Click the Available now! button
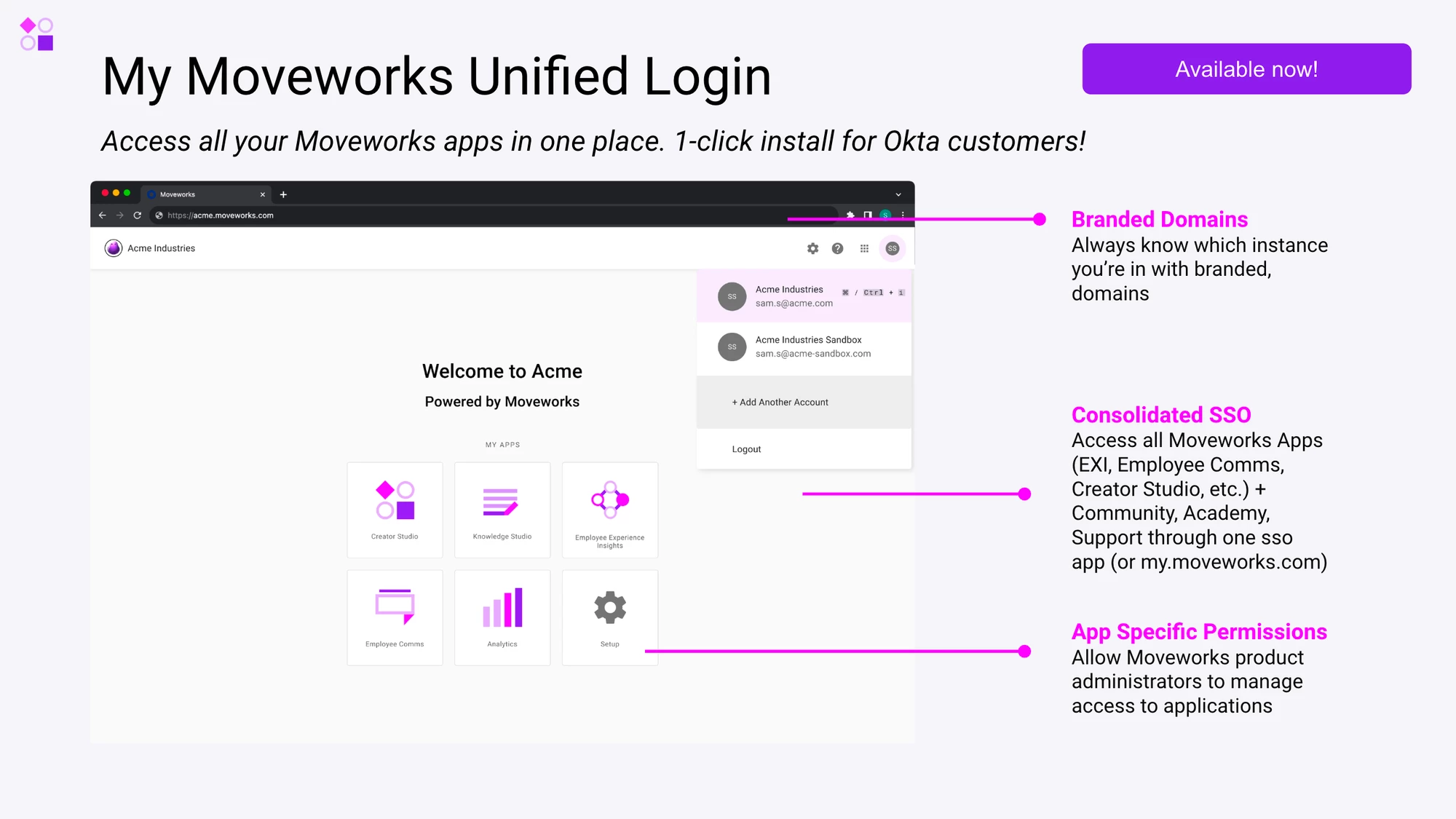This screenshot has width=1456, height=819. tap(1246, 69)
